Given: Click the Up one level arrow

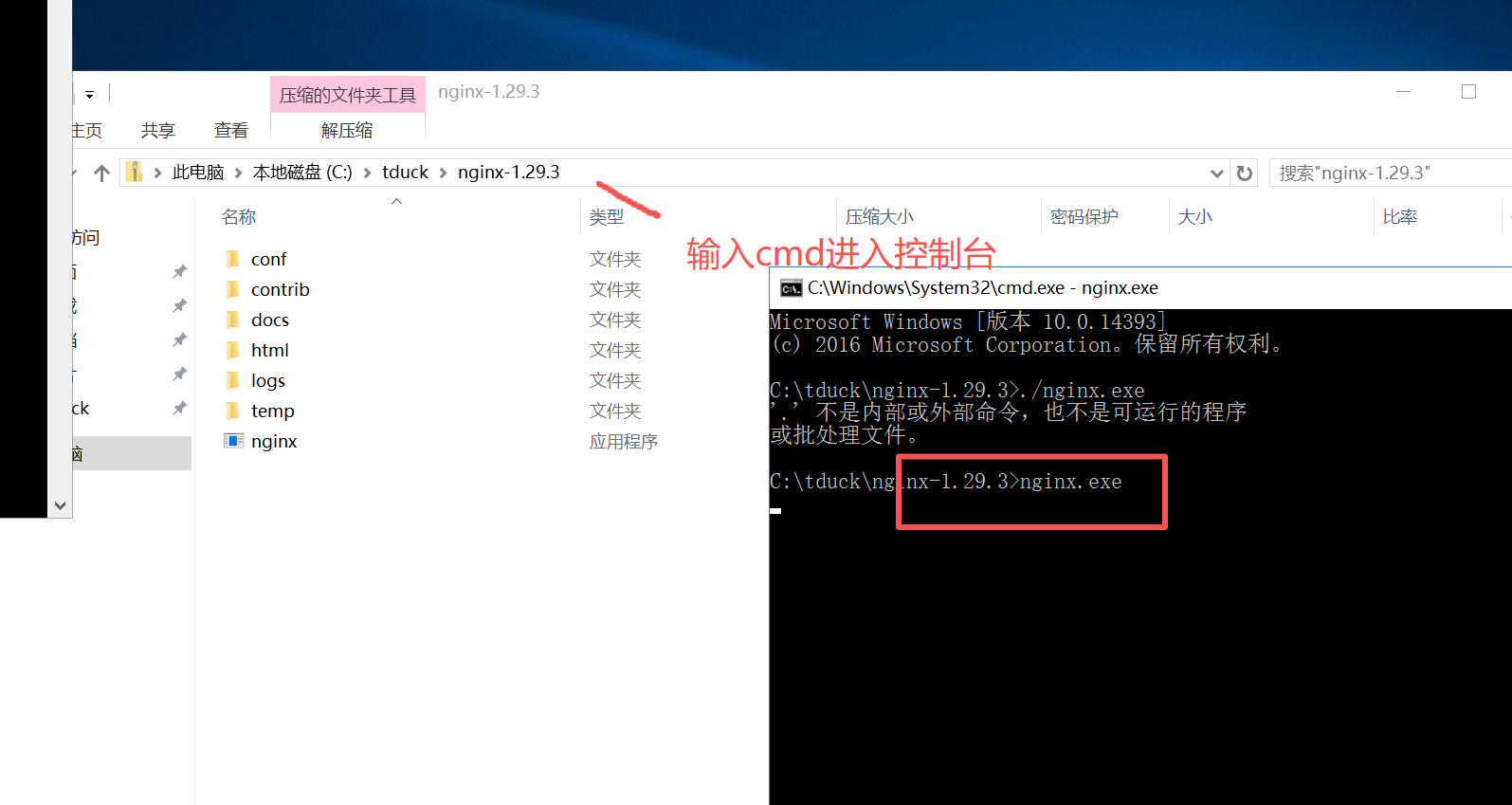Looking at the screenshot, I should pyautogui.click(x=102, y=173).
